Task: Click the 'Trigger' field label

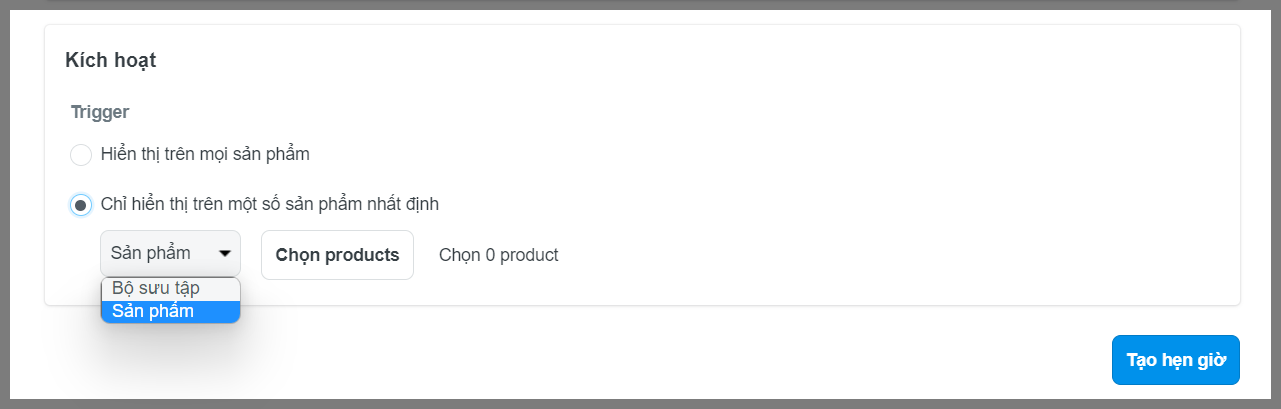Action: [100, 112]
